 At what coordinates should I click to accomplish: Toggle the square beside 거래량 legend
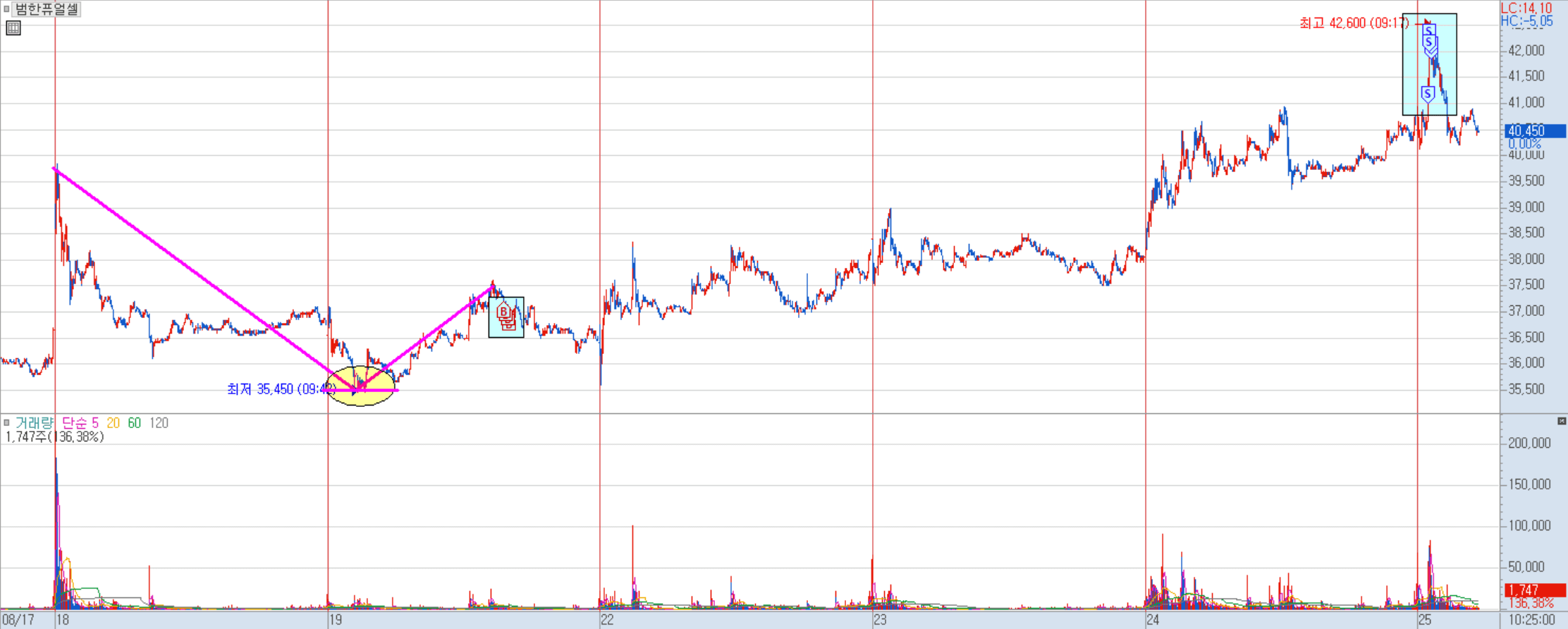coord(6,423)
